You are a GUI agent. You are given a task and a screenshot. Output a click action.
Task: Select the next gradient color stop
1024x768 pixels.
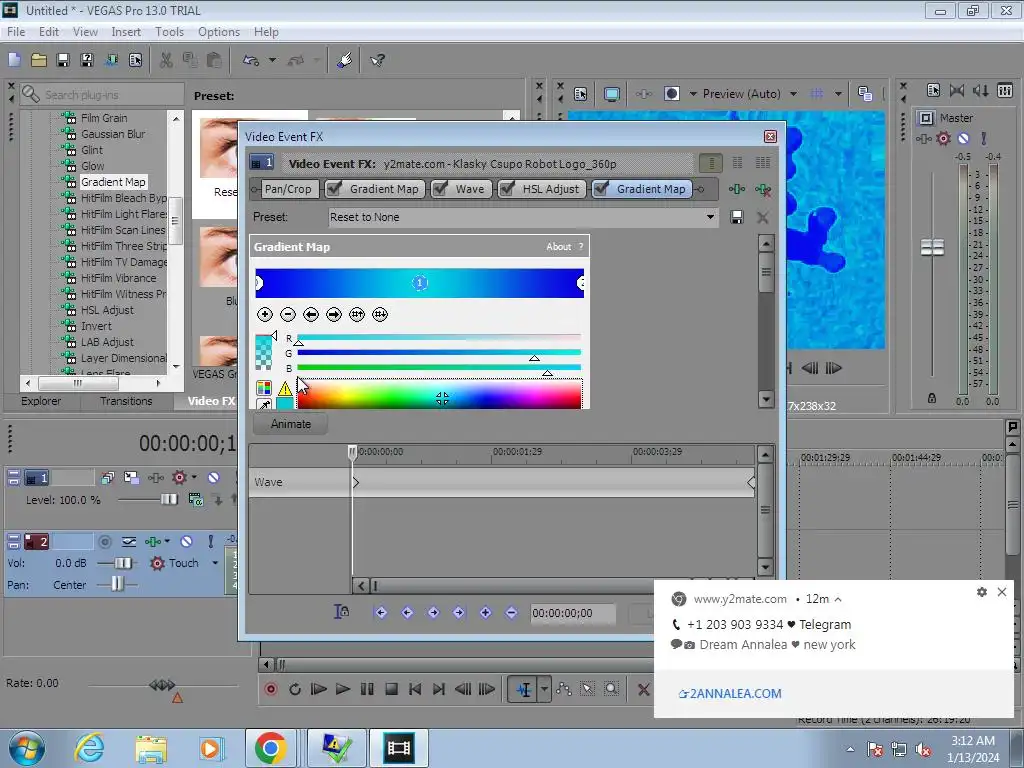[x=334, y=315]
